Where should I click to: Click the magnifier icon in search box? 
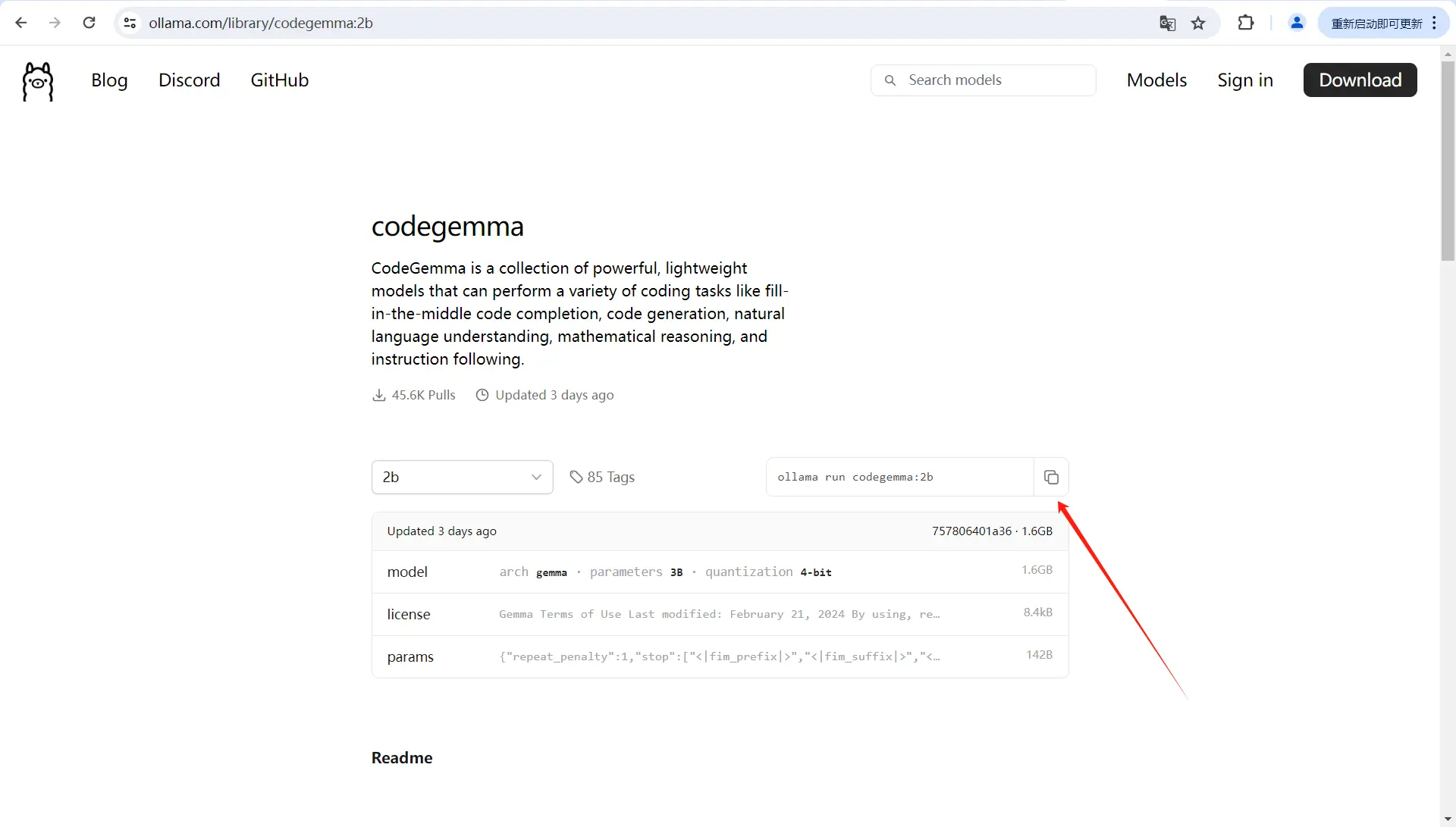tap(890, 80)
